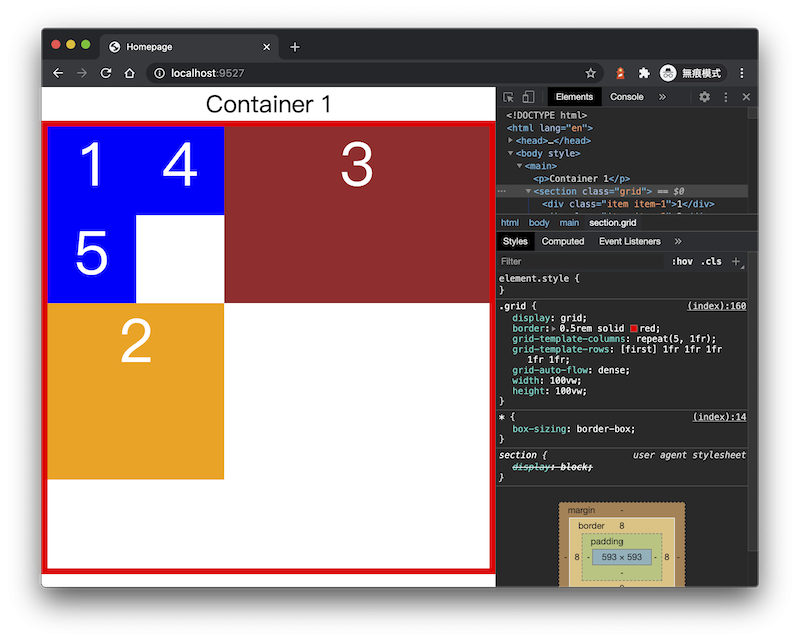The width and height of the screenshot is (800, 642).
Task: Close the DevTools panel
Action: point(746,97)
